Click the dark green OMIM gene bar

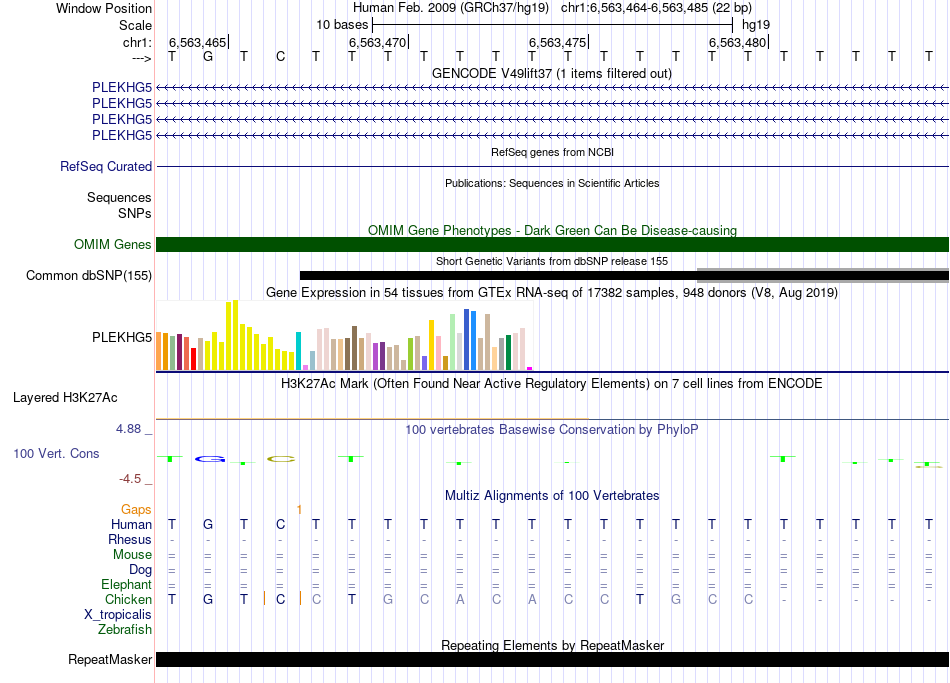(552, 244)
